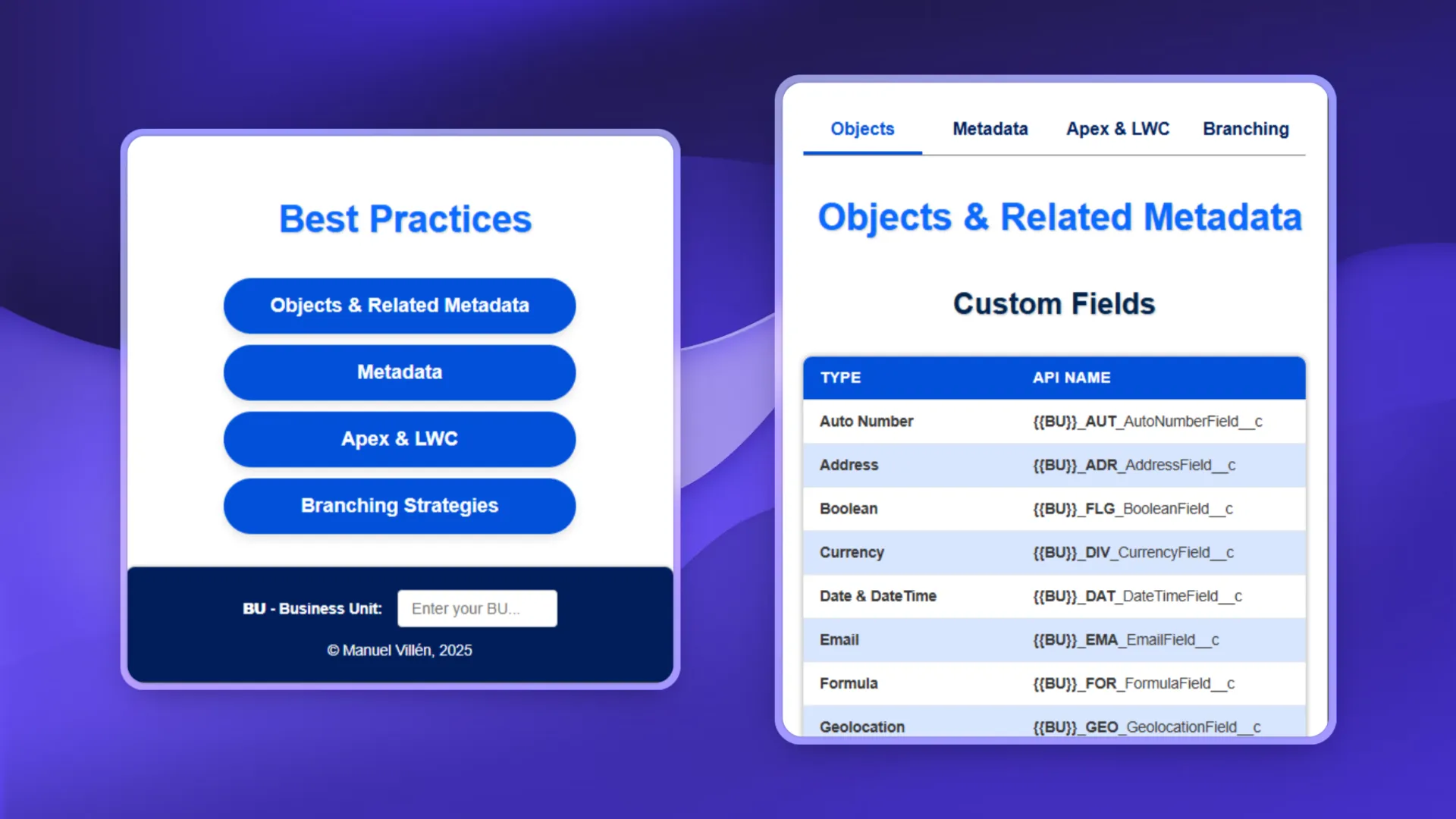
Task: Click the Manuel Villén 2025 copyright text
Action: (x=400, y=651)
